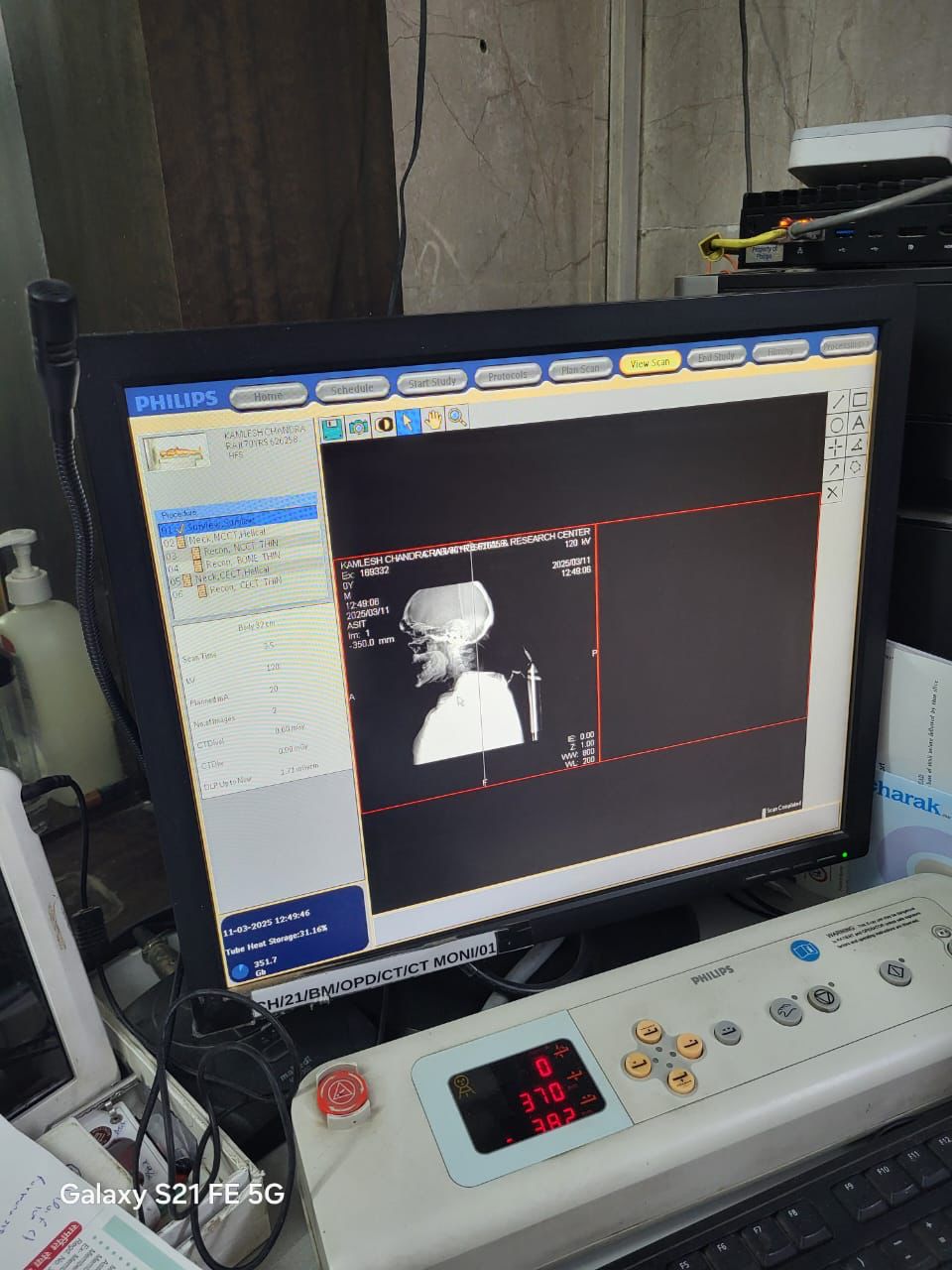The image size is (952, 1270).
Task: Click the kV value 120
Action: click(272, 669)
